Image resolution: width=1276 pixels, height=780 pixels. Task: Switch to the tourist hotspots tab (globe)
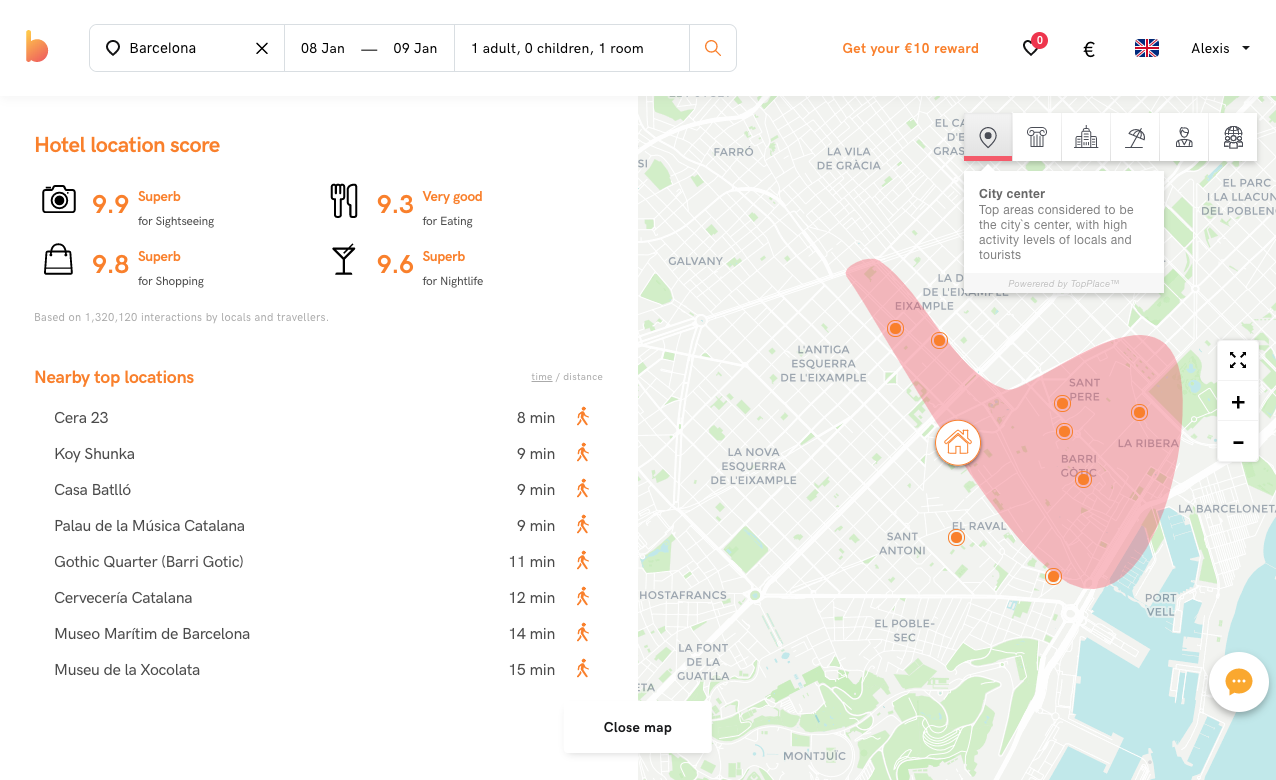pyautogui.click(x=1231, y=137)
